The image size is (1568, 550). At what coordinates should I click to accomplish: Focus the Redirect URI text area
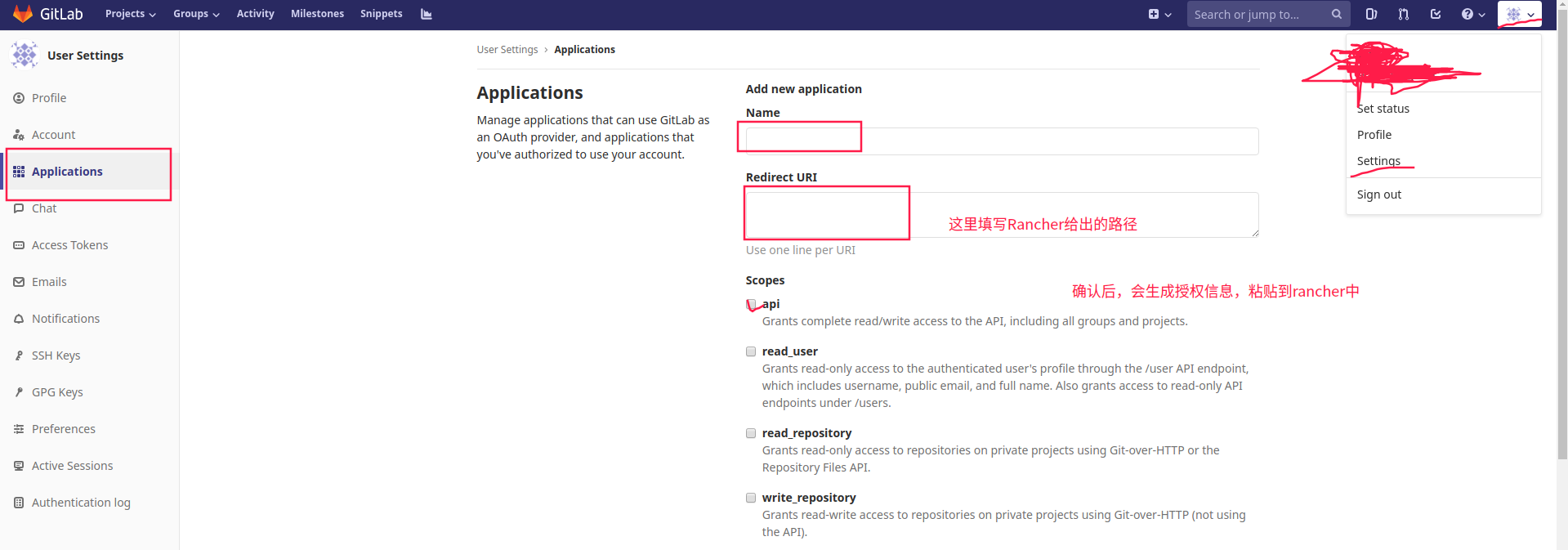tap(1002, 215)
